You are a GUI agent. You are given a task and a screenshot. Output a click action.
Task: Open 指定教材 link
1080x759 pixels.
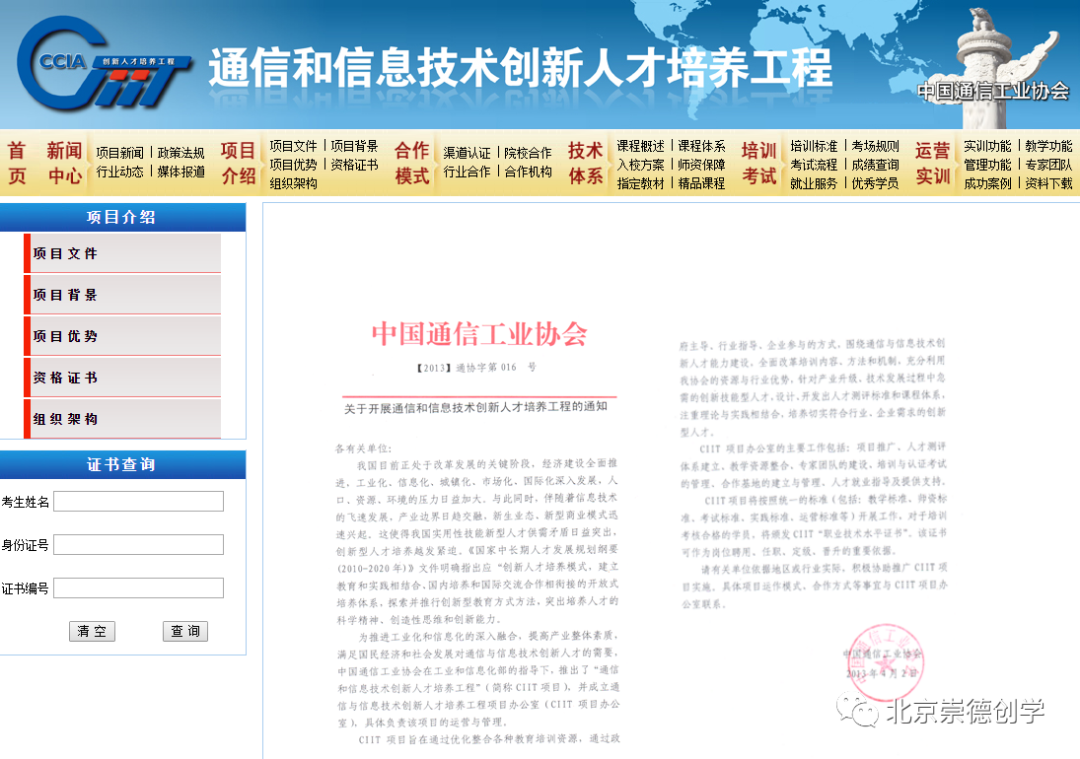[x=641, y=183]
